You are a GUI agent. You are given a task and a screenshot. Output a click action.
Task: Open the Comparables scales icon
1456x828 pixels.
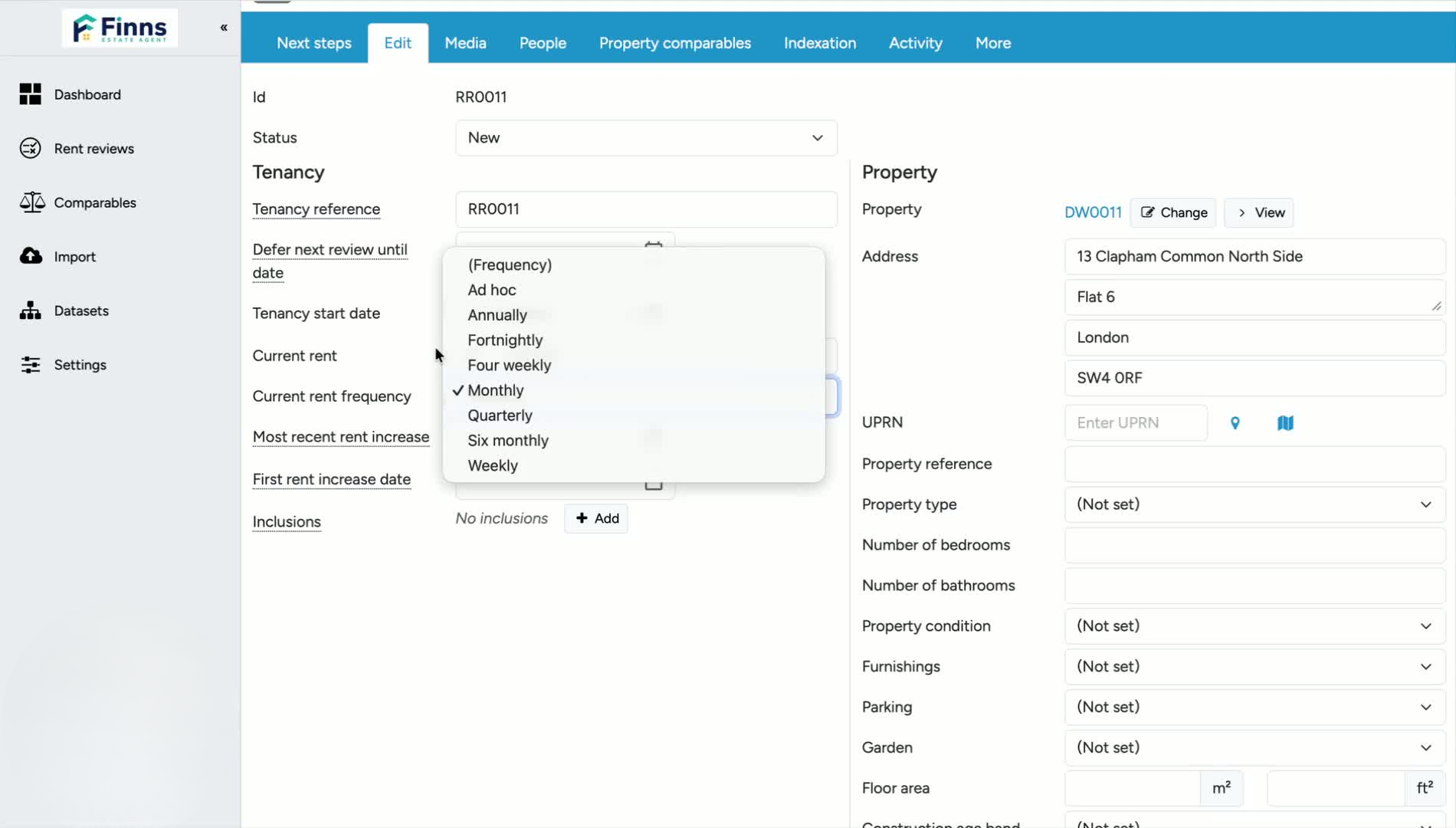(32, 202)
